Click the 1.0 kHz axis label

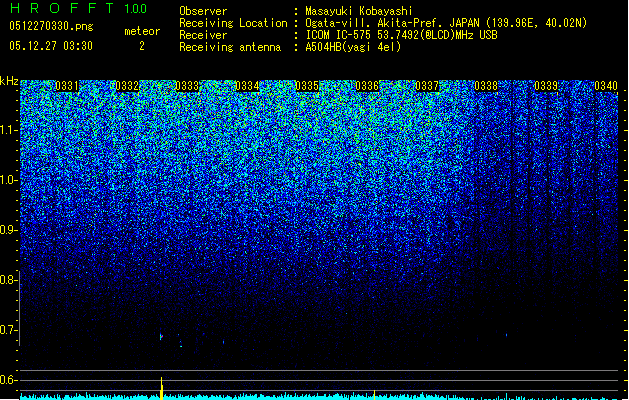(8, 180)
